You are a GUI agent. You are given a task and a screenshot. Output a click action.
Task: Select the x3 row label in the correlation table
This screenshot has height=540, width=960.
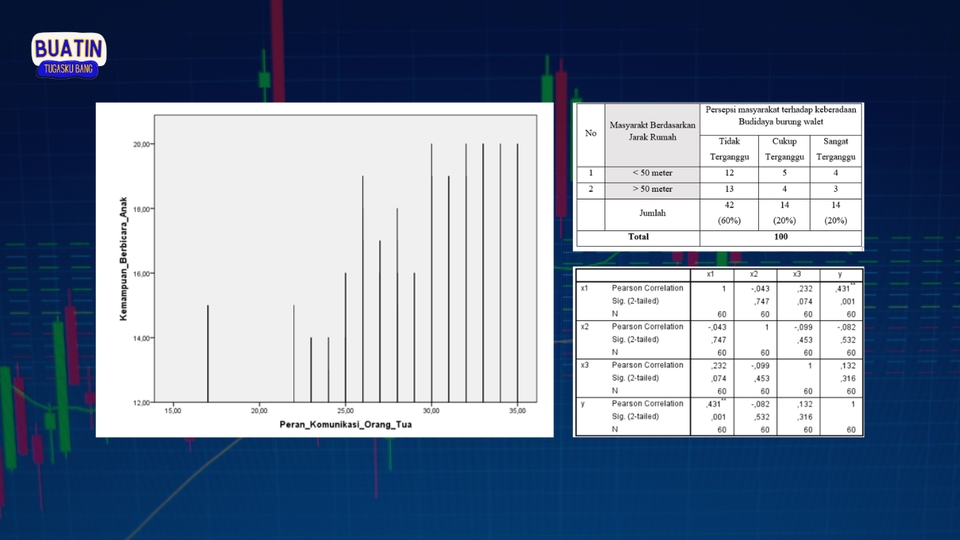[585, 366]
